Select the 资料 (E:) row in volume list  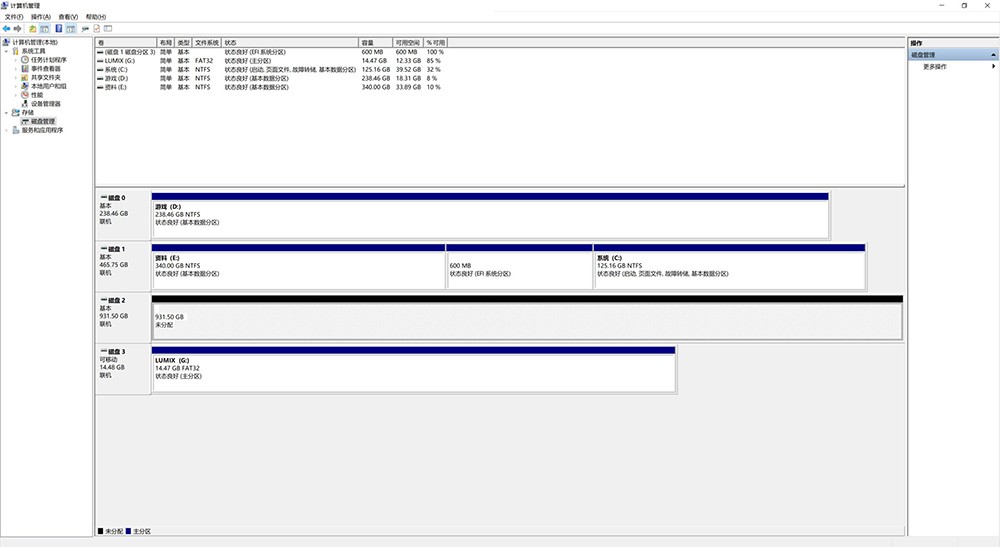tap(270, 87)
